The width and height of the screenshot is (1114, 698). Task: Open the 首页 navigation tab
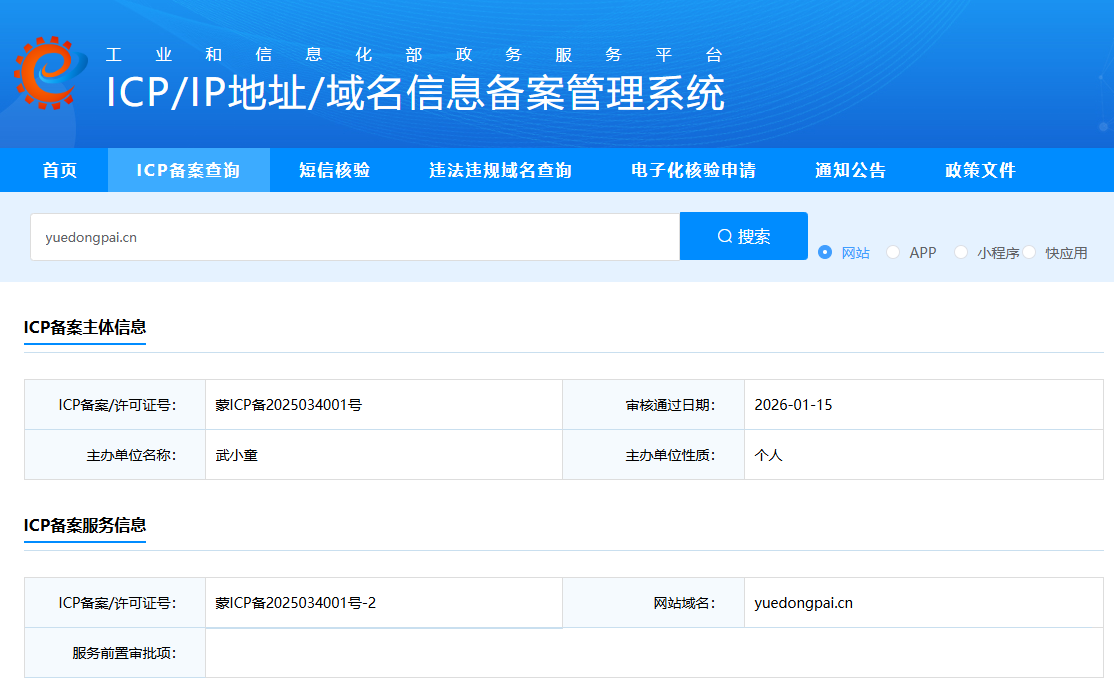[x=60, y=171]
